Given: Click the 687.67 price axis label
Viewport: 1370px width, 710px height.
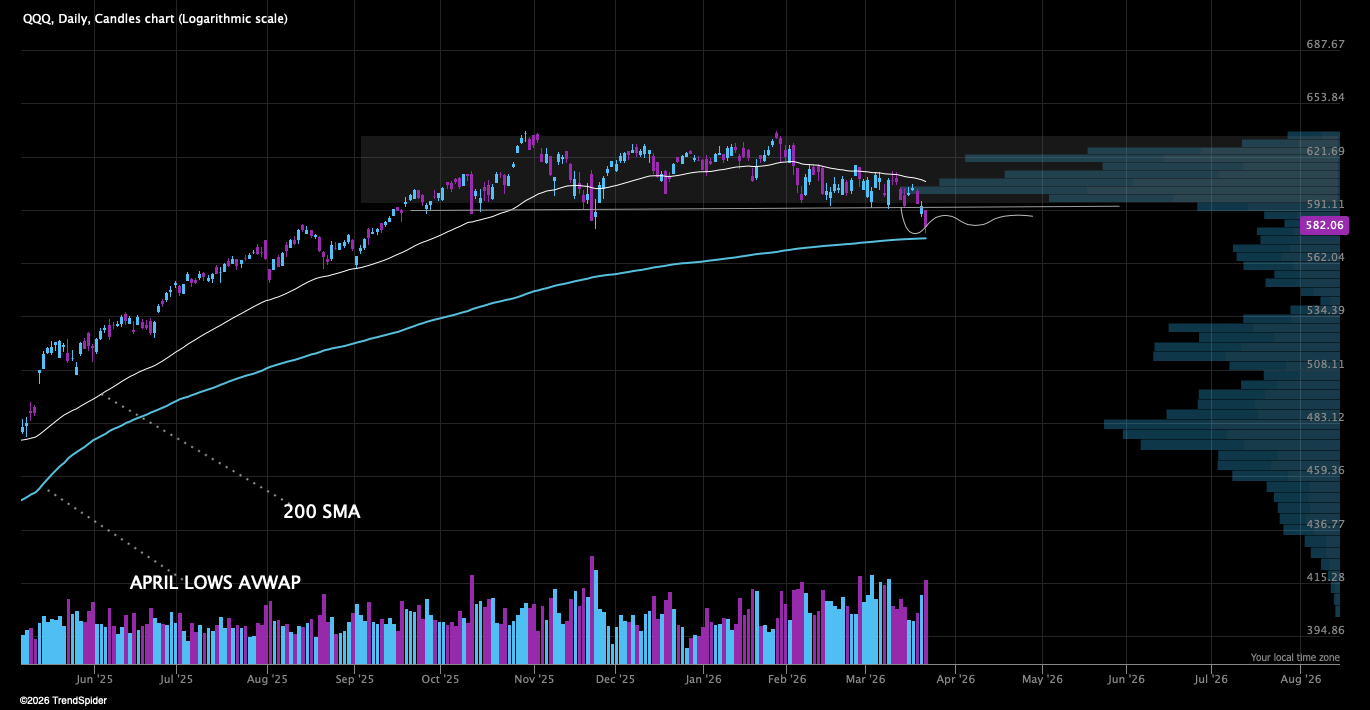Looking at the screenshot, I should (x=1325, y=45).
